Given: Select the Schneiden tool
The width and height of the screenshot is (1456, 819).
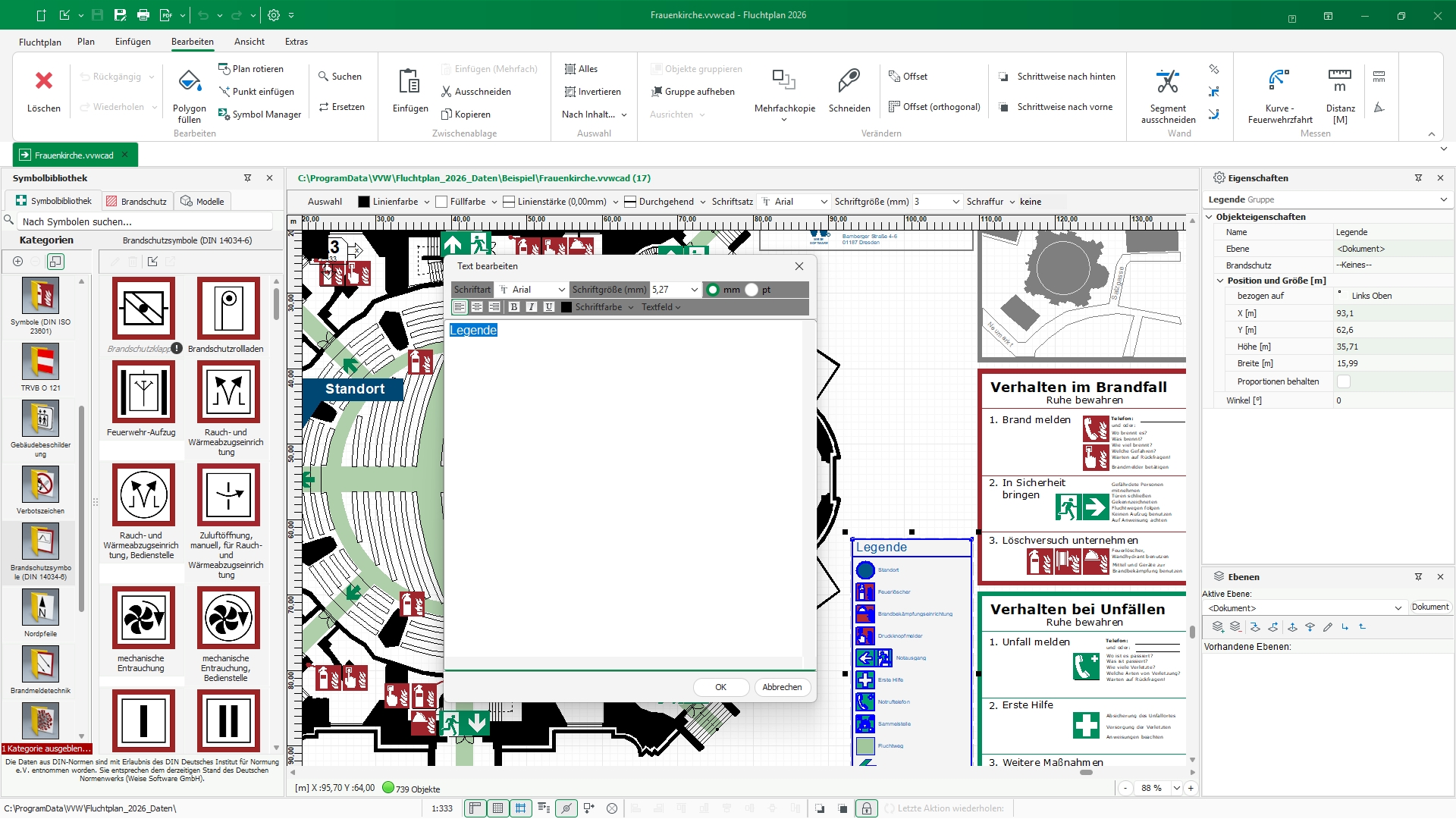Looking at the screenshot, I should point(849,81).
